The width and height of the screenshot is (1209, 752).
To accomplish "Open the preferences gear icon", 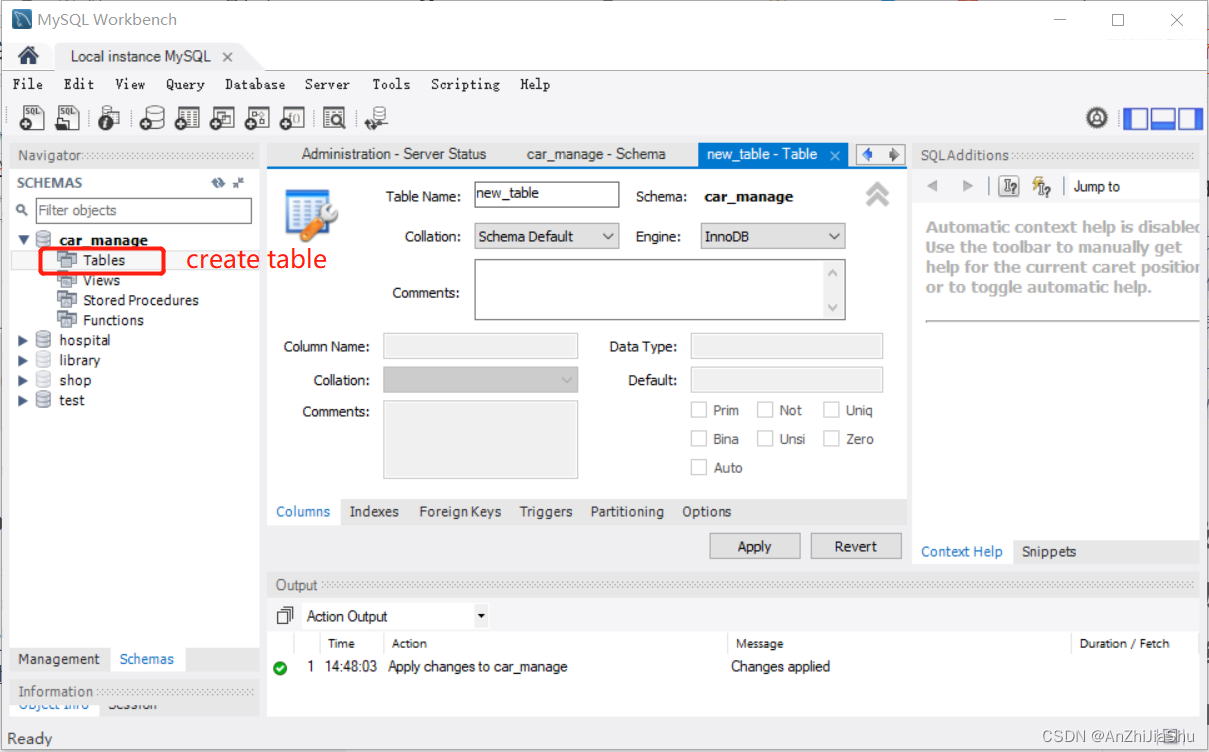I will 1097,118.
